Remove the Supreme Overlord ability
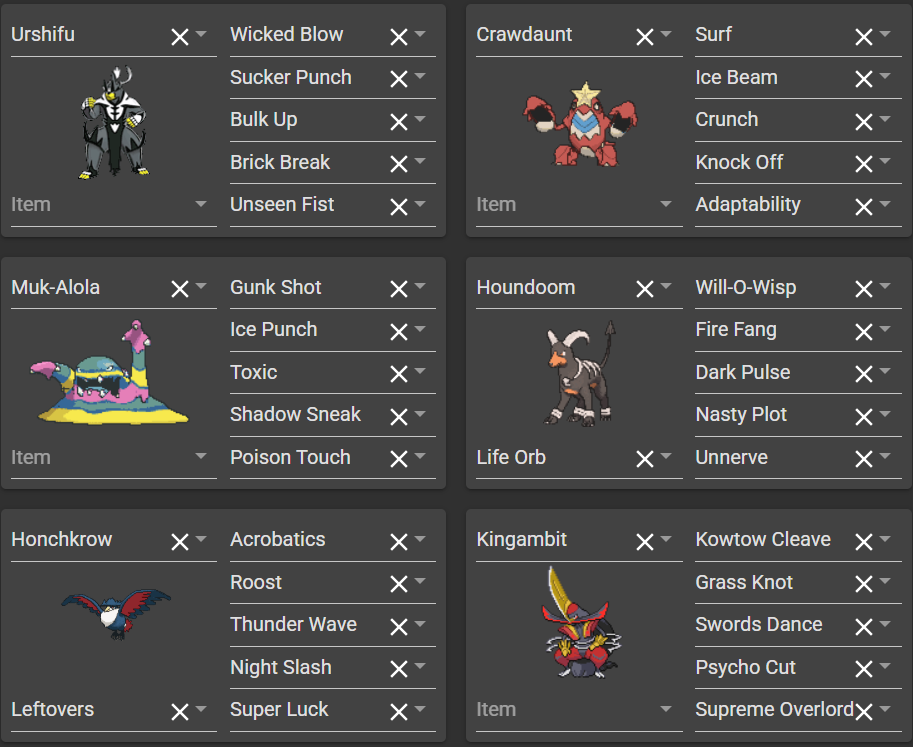 click(864, 711)
